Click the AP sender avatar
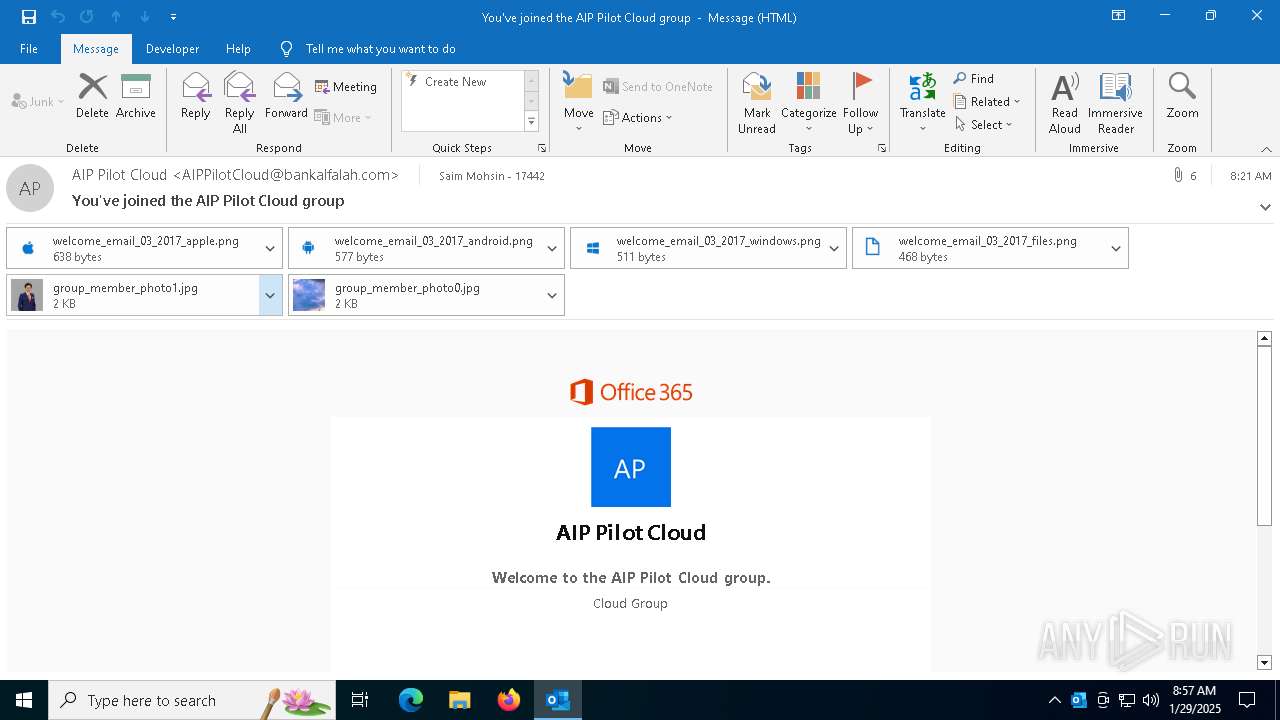 pyautogui.click(x=30, y=188)
